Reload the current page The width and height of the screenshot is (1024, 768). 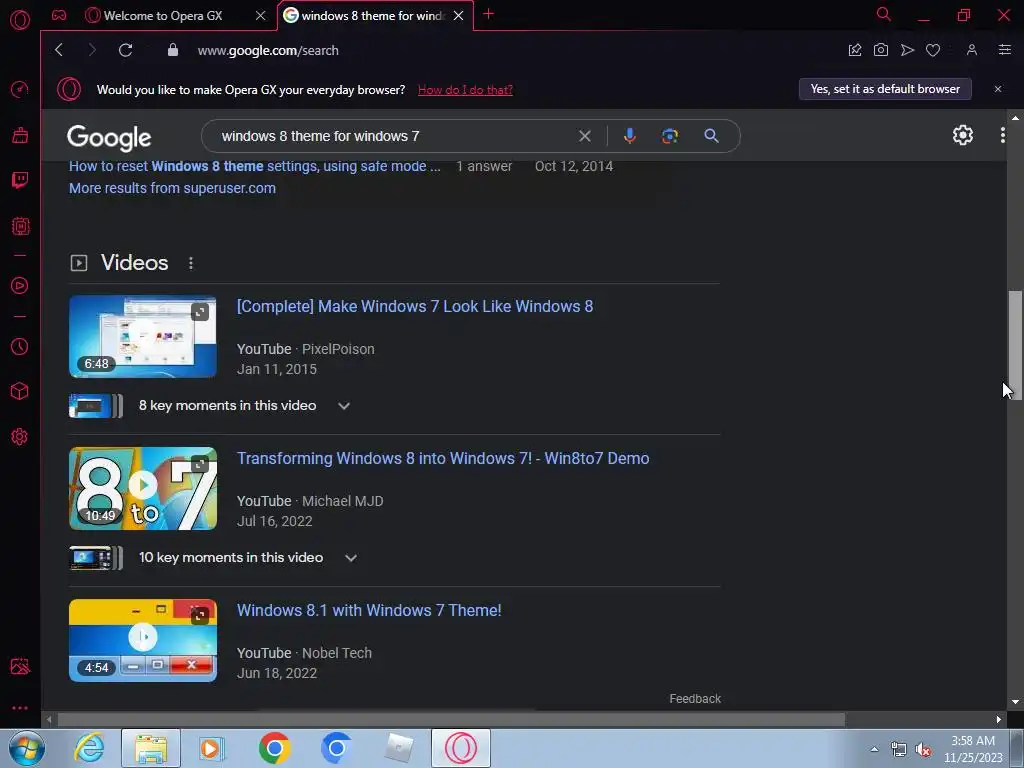coord(125,50)
